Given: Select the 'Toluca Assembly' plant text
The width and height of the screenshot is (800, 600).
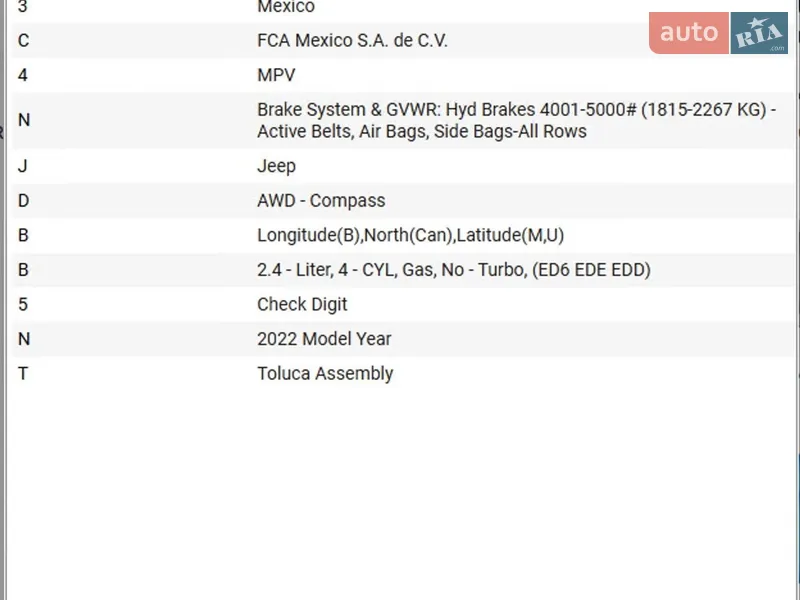Looking at the screenshot, I should [x=325, y=373].
